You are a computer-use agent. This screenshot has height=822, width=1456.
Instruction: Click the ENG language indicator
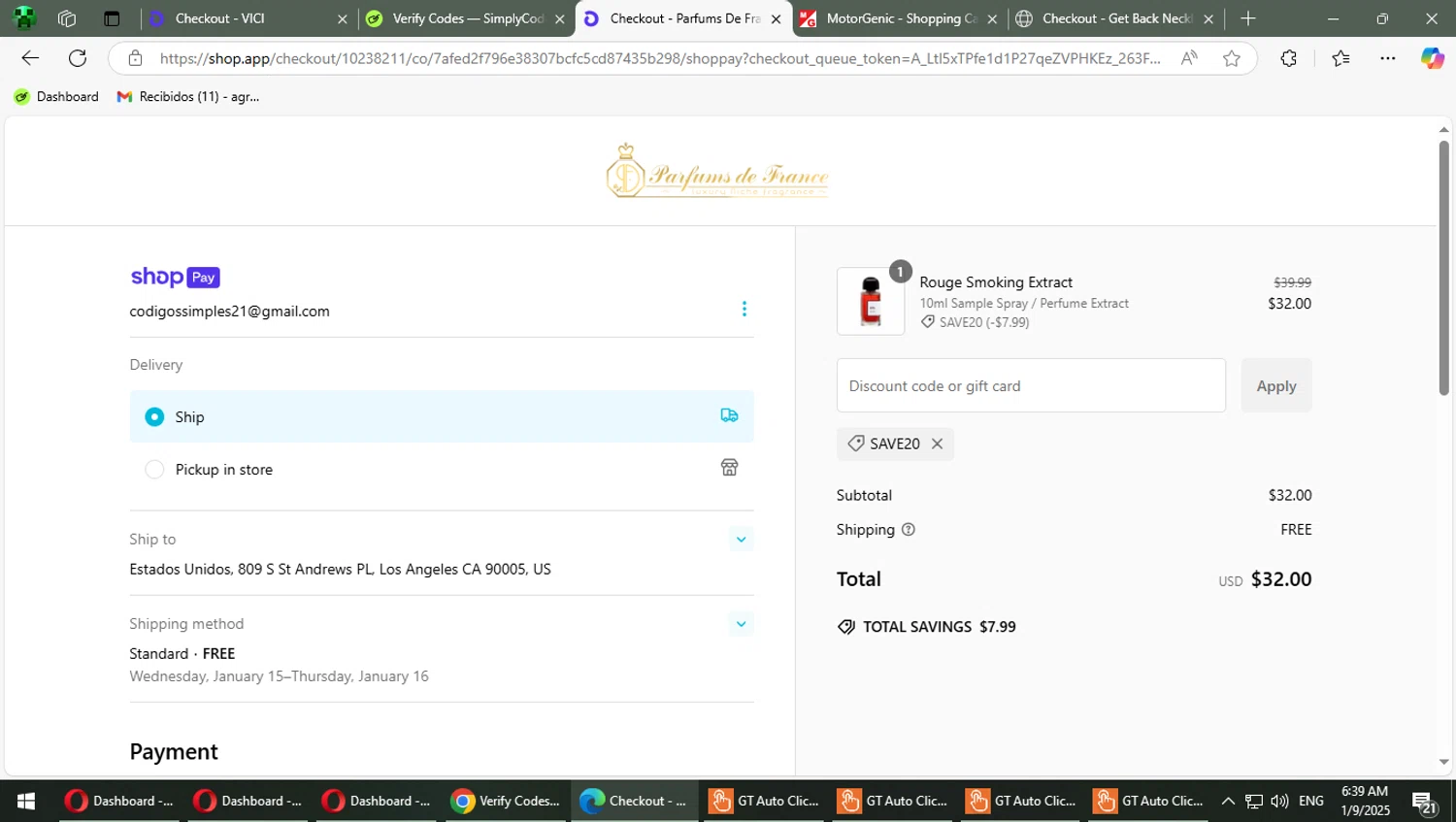(1311, 801)
